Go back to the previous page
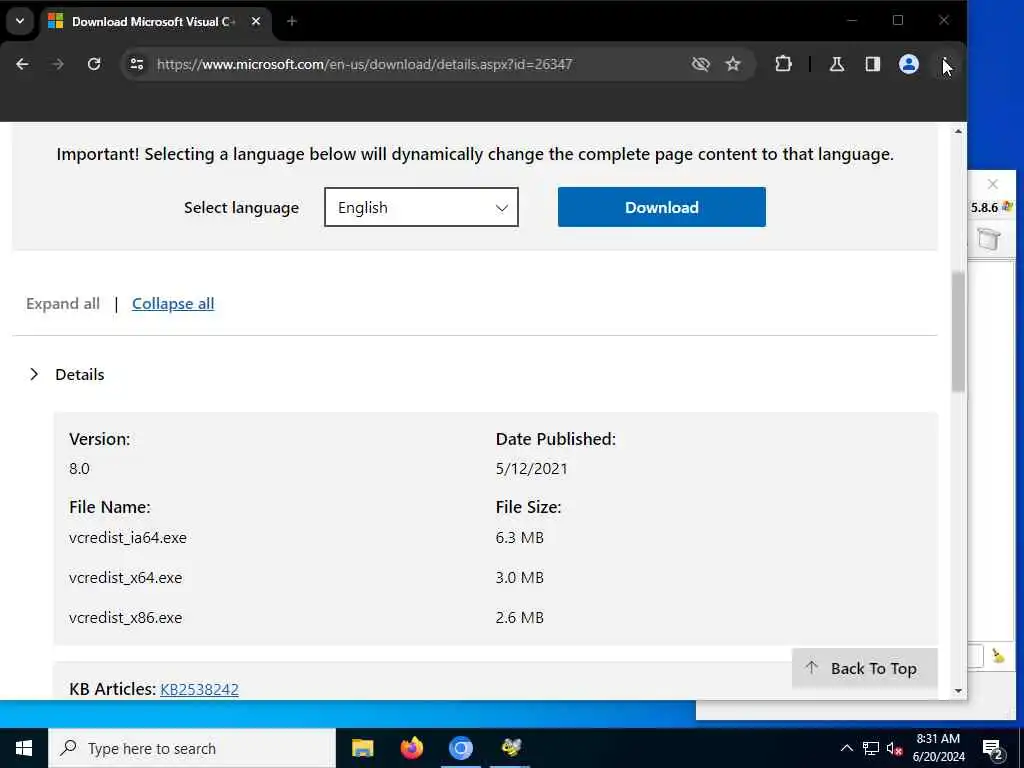The width and height of the screenshot is (1024, 768). click(22, 64)
